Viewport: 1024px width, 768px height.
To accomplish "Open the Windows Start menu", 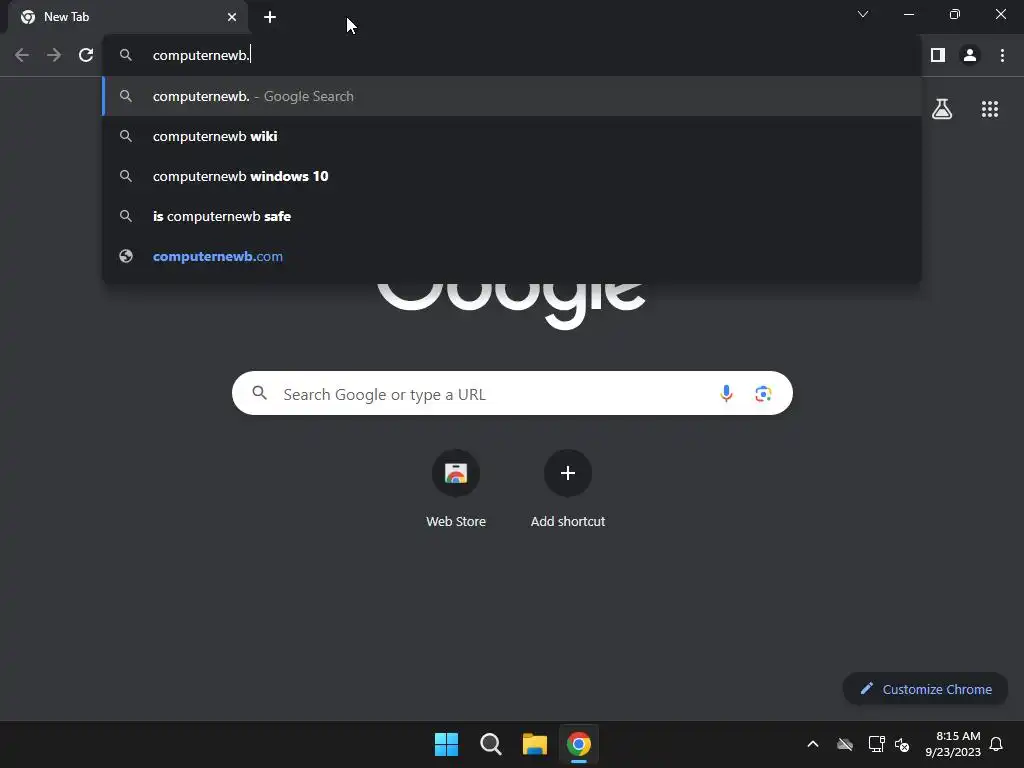I will pos(447,744).
